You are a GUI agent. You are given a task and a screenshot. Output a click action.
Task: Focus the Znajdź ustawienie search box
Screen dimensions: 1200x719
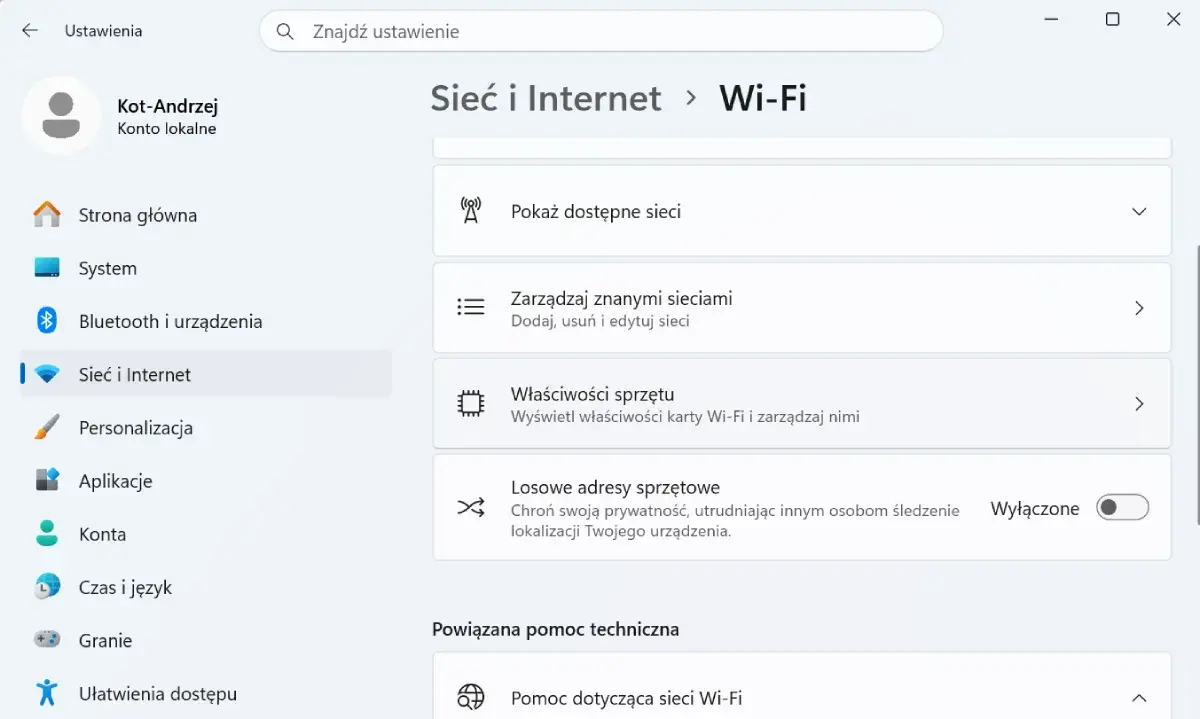(601, 32)
